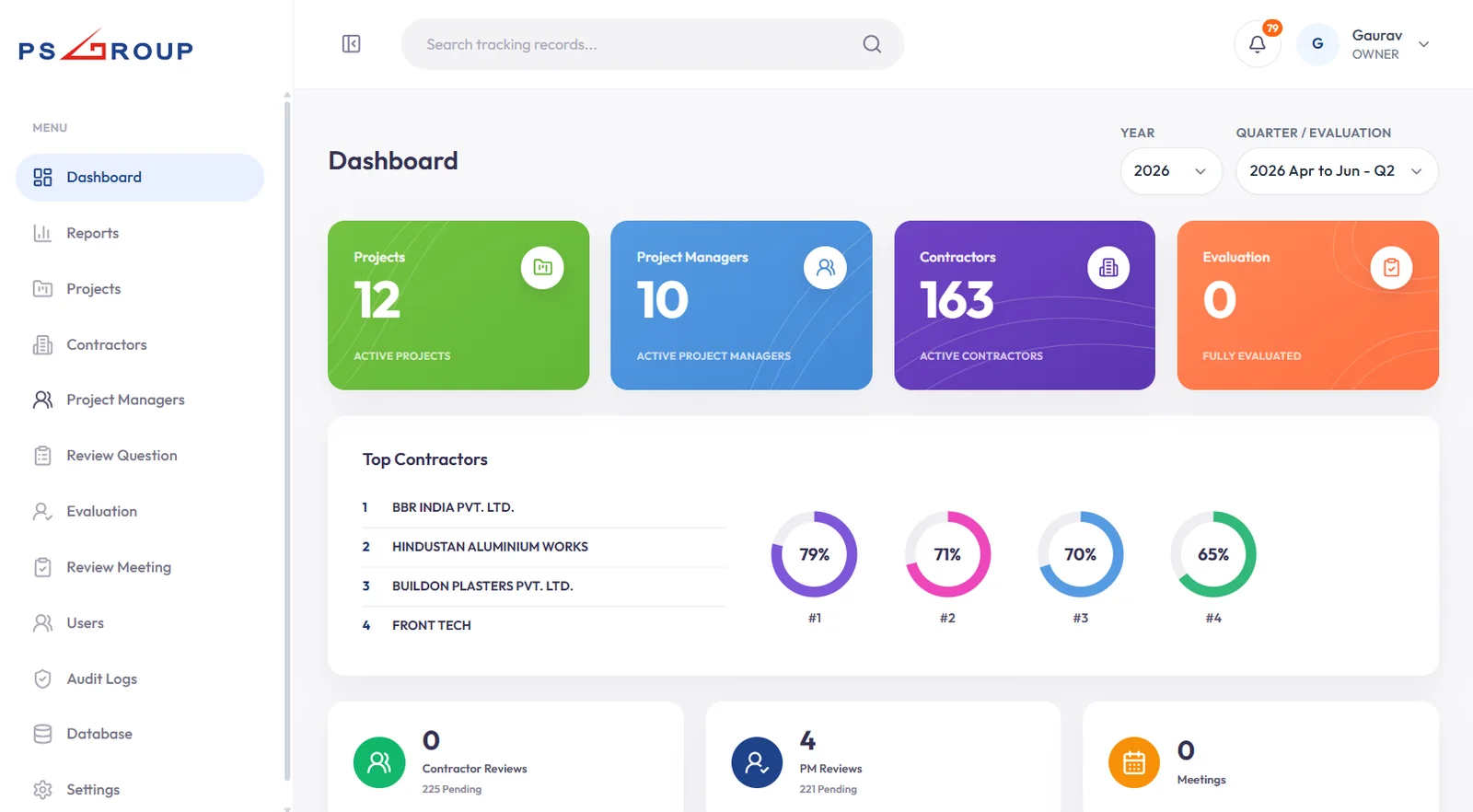Screen dimensions: 1473x812
Task: Click the Database cylinder icon
Action: (x=42, y=734)
